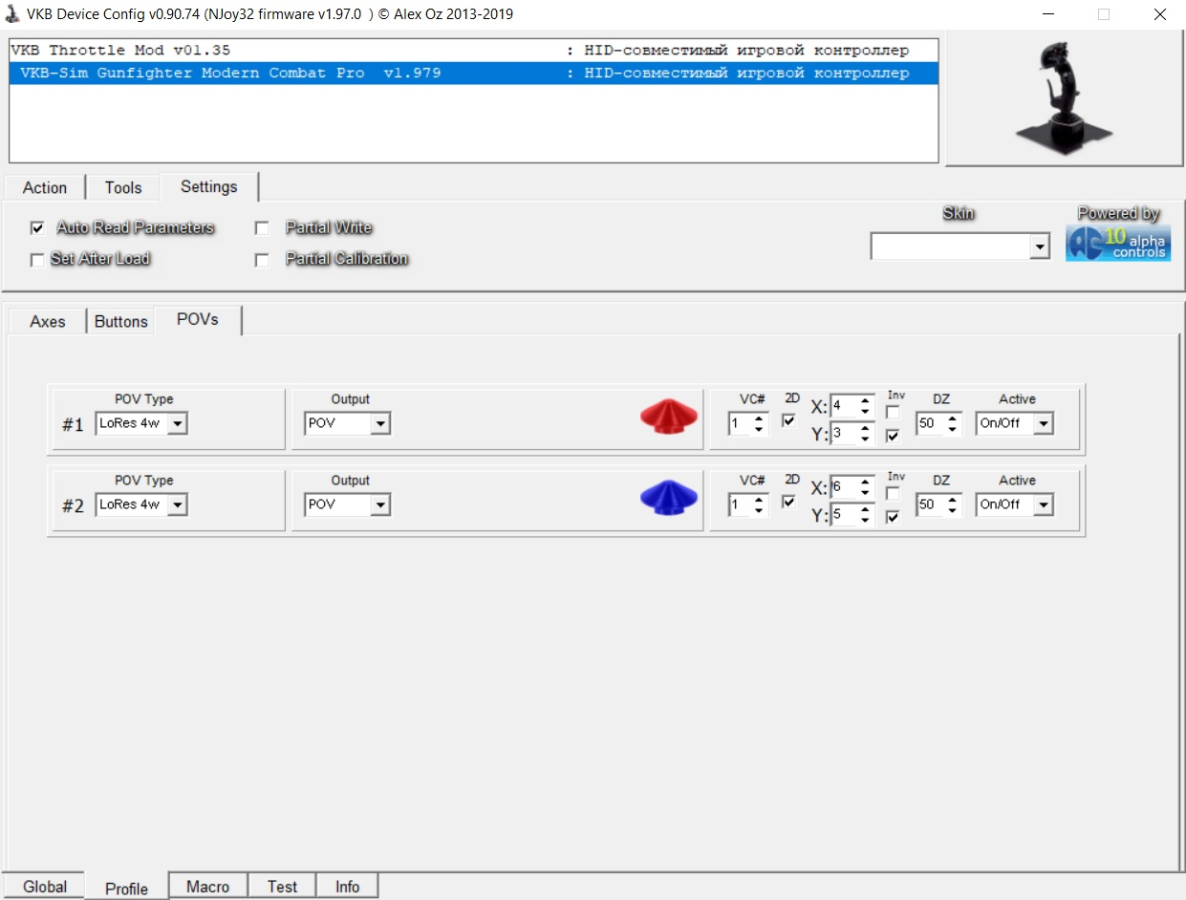Switch to the Axes tab
Screen dimensions: 1186x900
47,321
